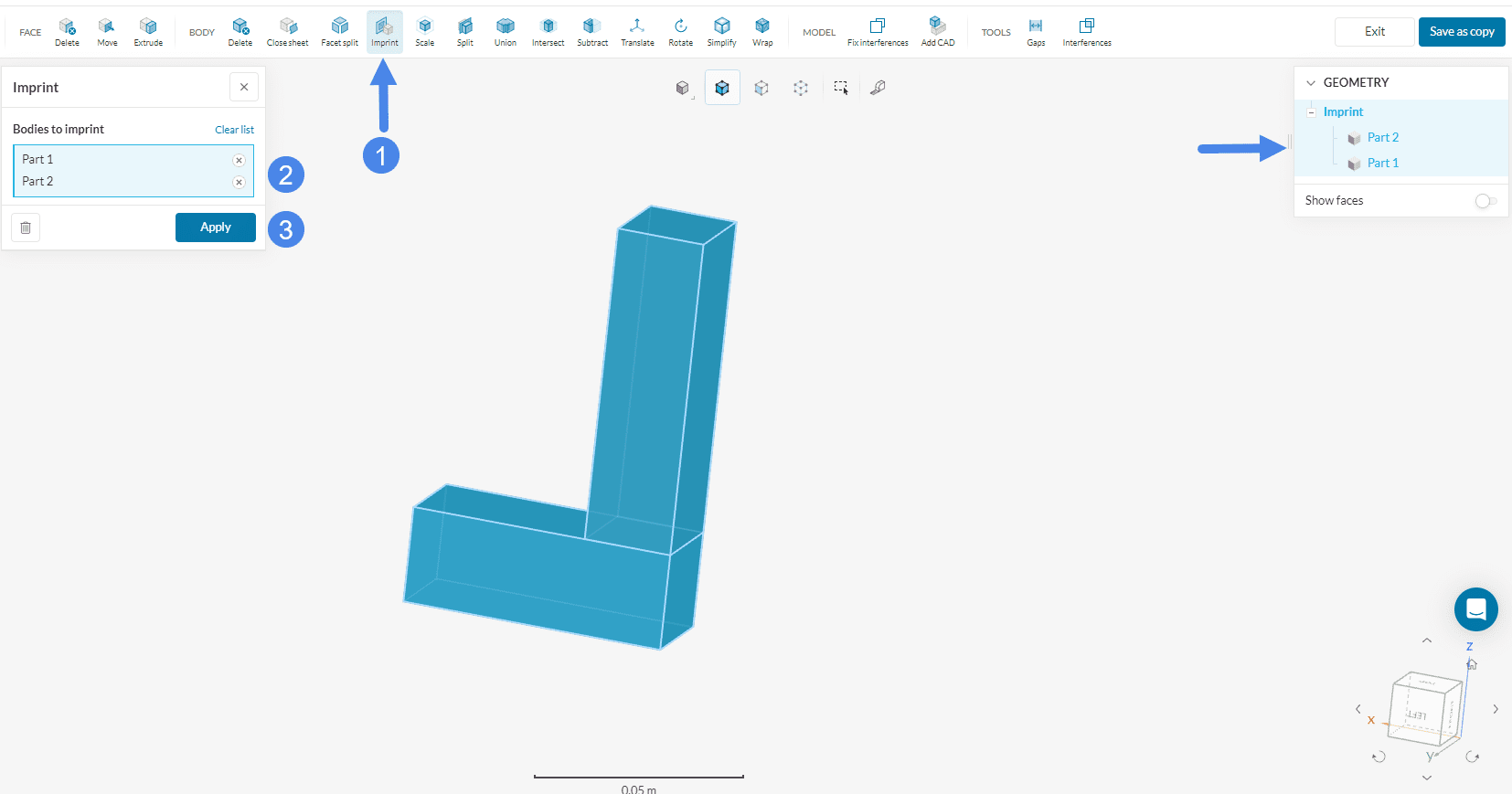This screenshot has width=1512, height=794.
Task: Select the Fix interferences tool
Action: (x=878, y=31)
